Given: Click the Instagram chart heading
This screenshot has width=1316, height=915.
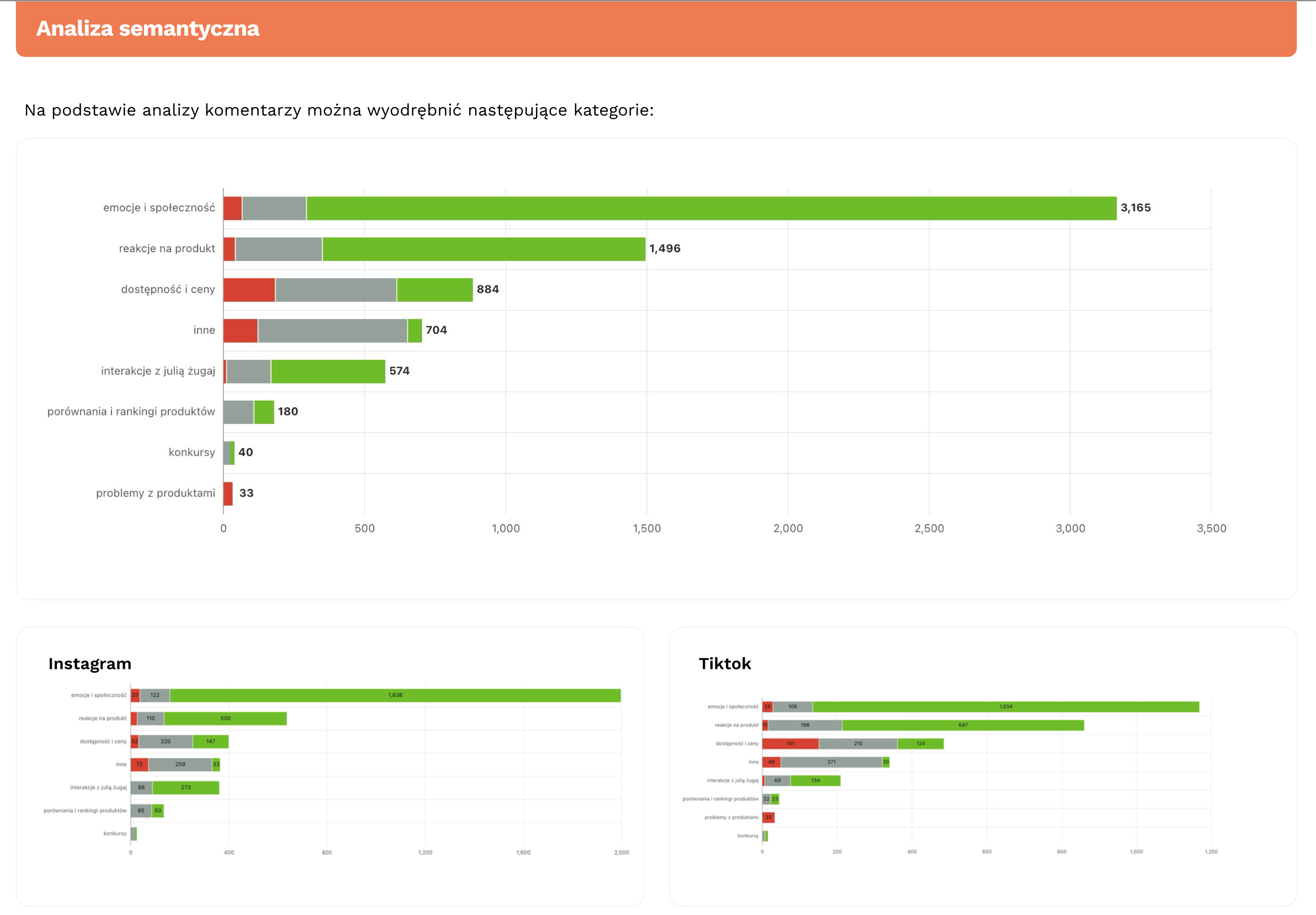Looking at the screenshot, I should click(x=90, y=663).
